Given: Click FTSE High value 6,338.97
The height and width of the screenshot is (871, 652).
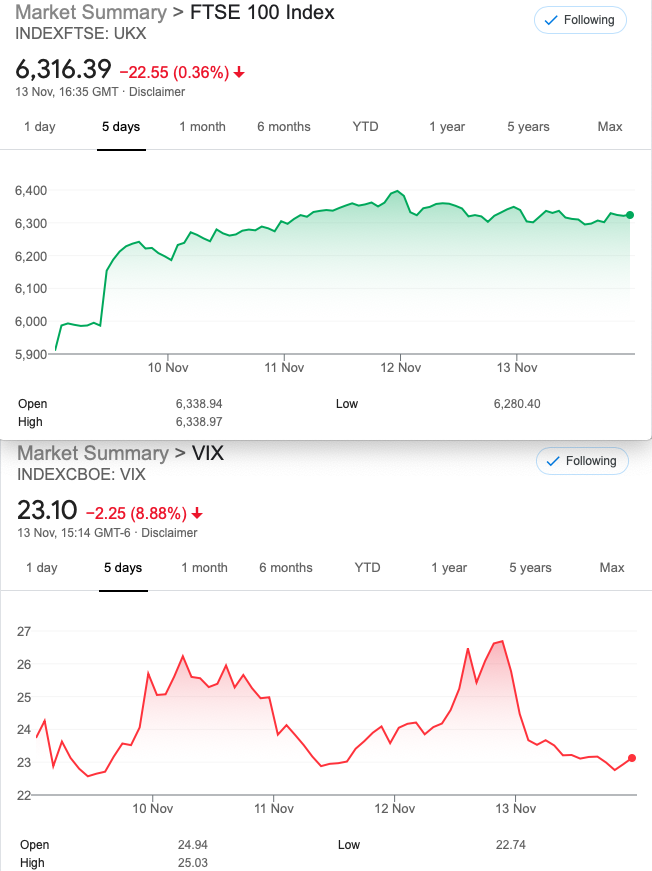Looking at the screenshot, I should click(x=199, y=422).
